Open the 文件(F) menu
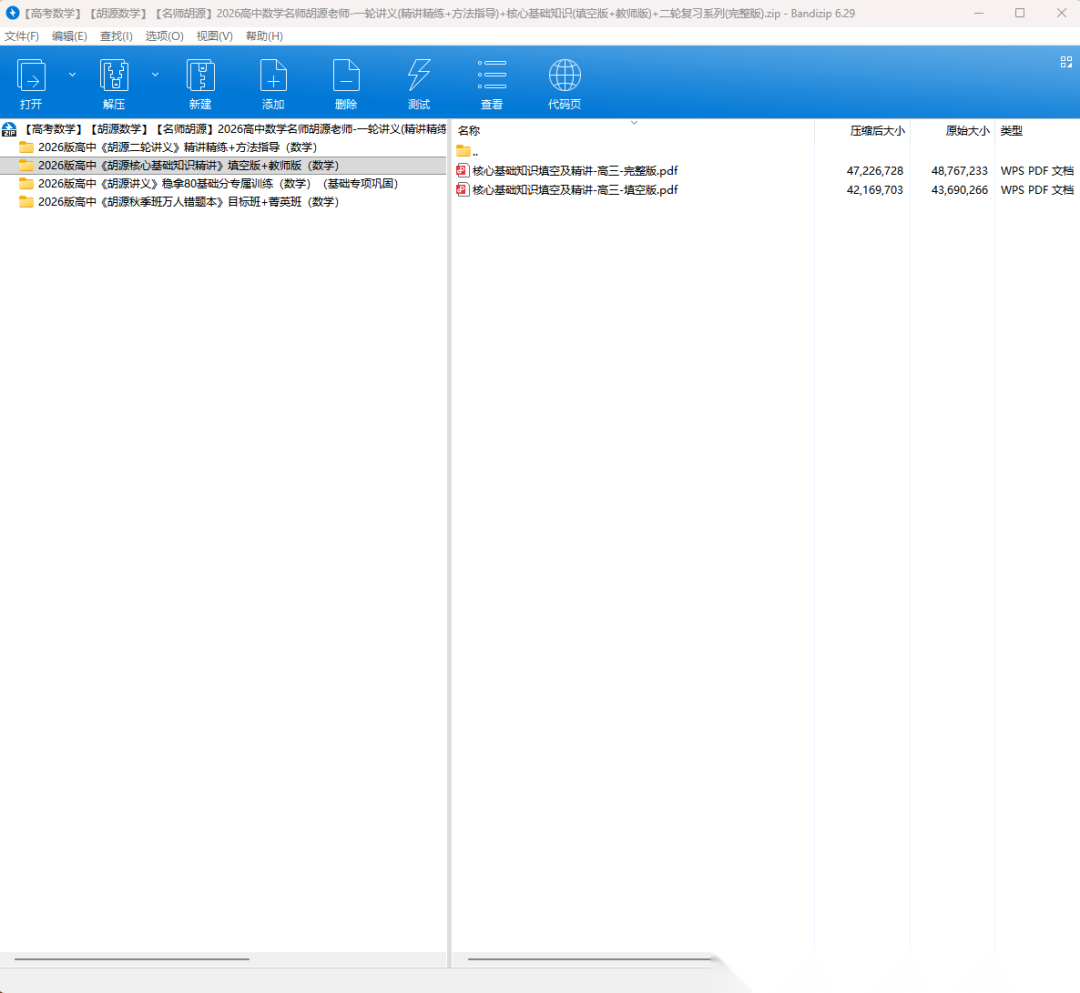 click(x=22, y=36)
